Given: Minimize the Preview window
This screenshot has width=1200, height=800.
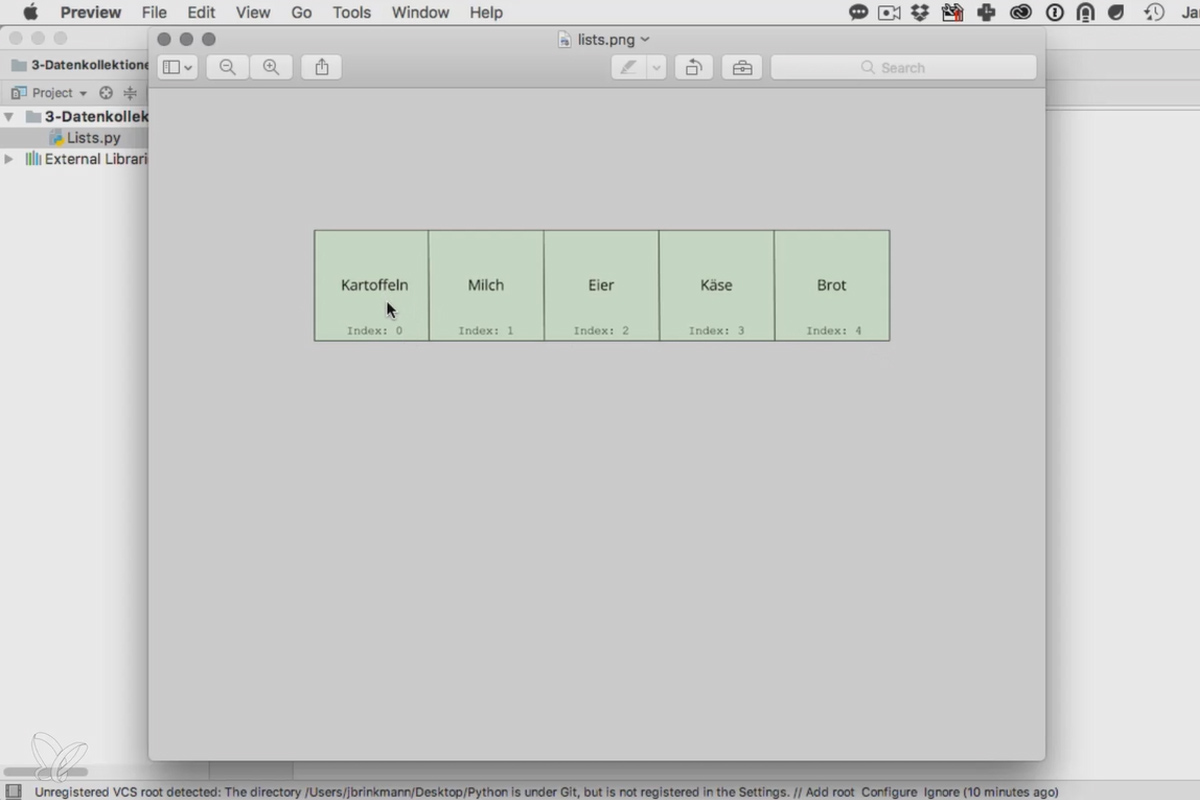Looking at the screenshot, I should tap(186, 39).
